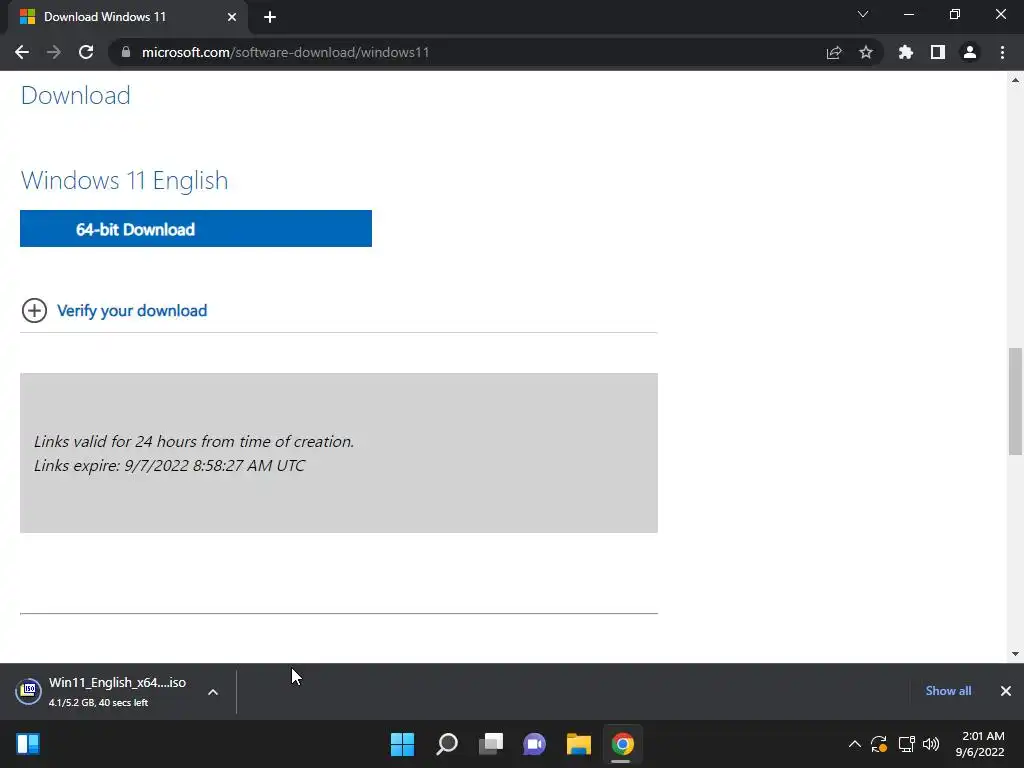Restore down the Chrome window
The height and width of the screenshot is (768, 1024).
coord(955,14)
